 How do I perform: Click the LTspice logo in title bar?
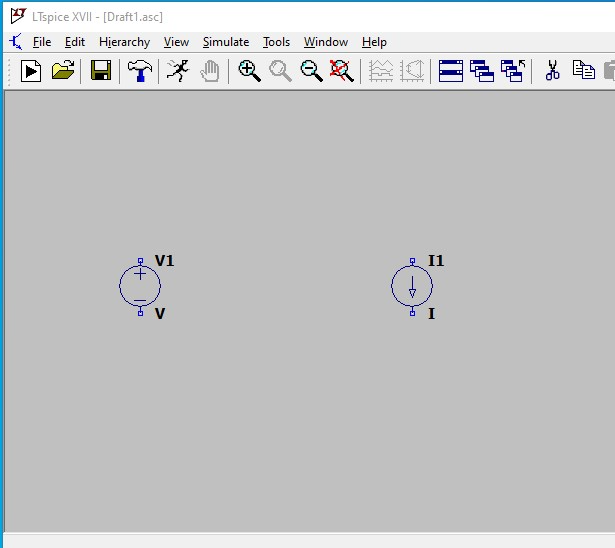(18, 16)
